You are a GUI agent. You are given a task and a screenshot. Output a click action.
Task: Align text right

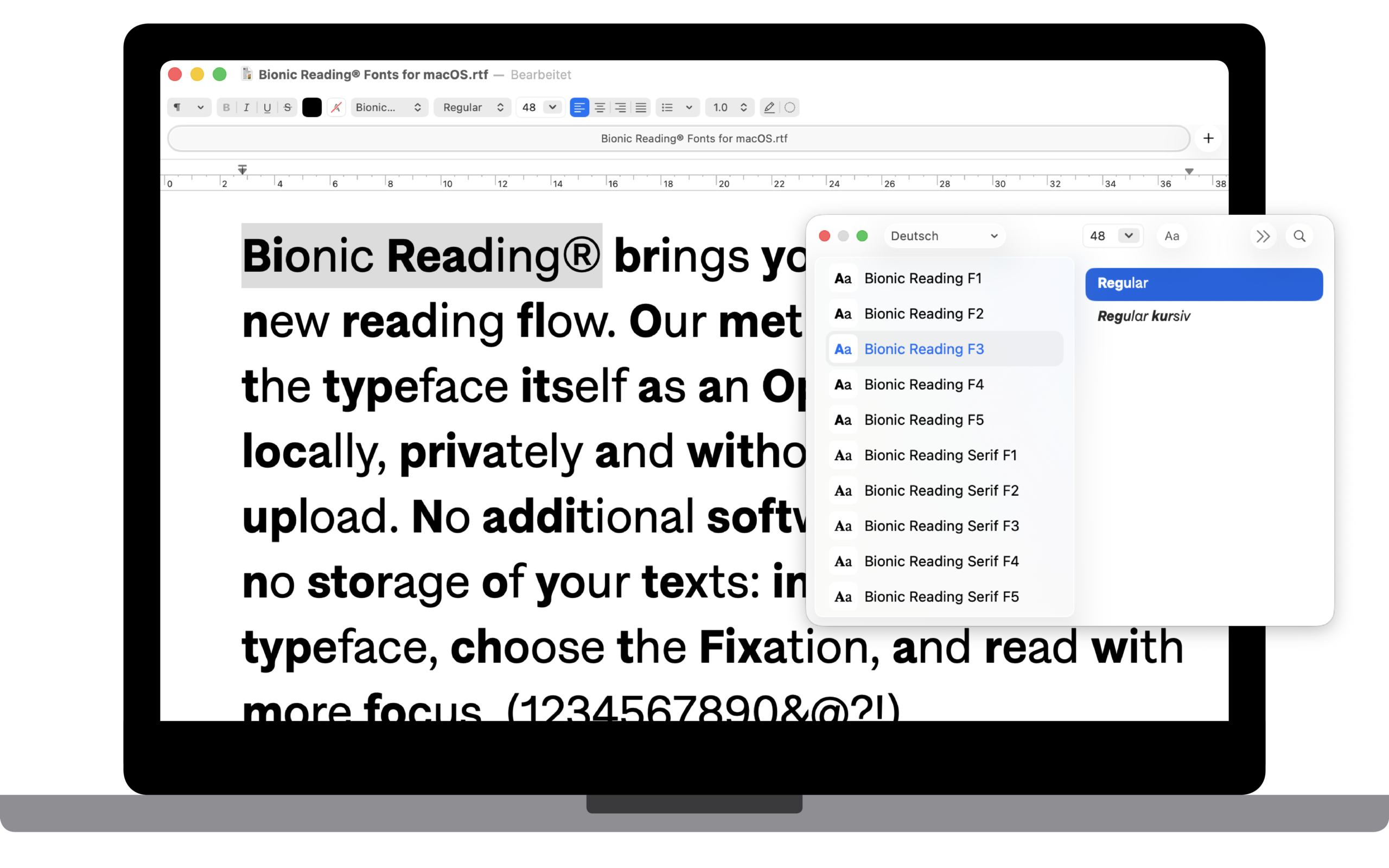coord(621,107)
